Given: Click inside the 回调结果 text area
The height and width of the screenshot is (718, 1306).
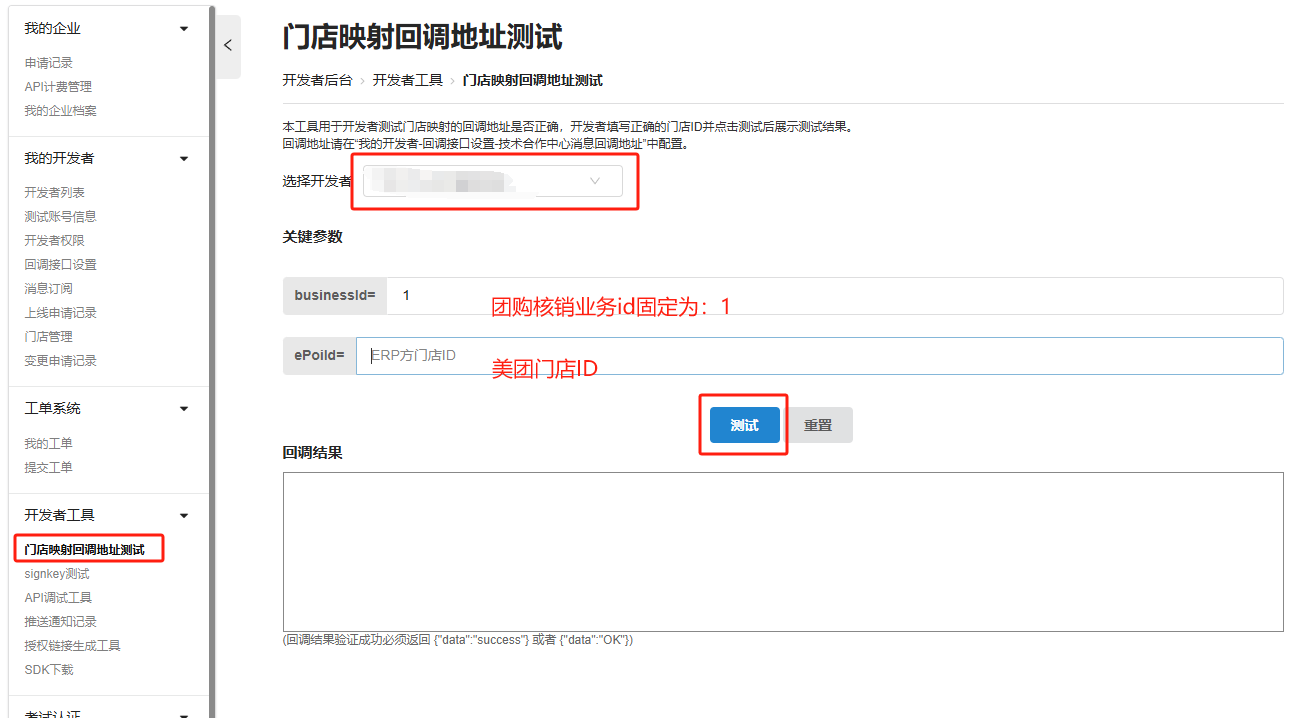Looking at the screenshot, I should point(782,551).
